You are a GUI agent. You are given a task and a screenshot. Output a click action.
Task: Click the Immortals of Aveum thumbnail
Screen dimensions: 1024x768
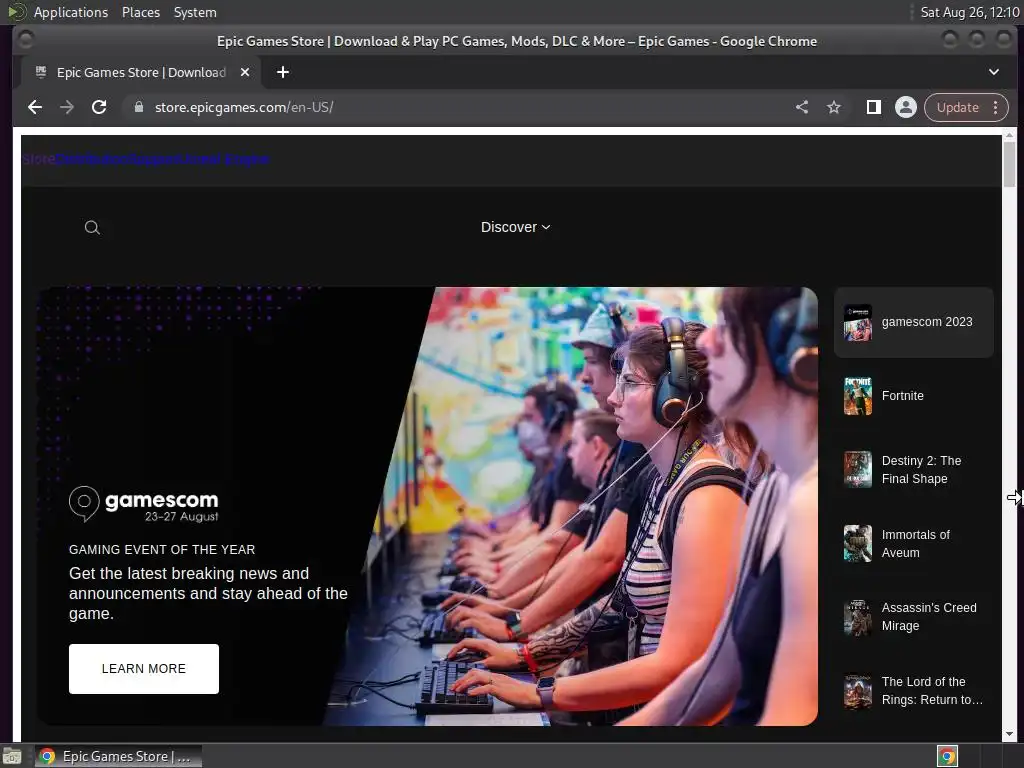click(x=857, y=543)
